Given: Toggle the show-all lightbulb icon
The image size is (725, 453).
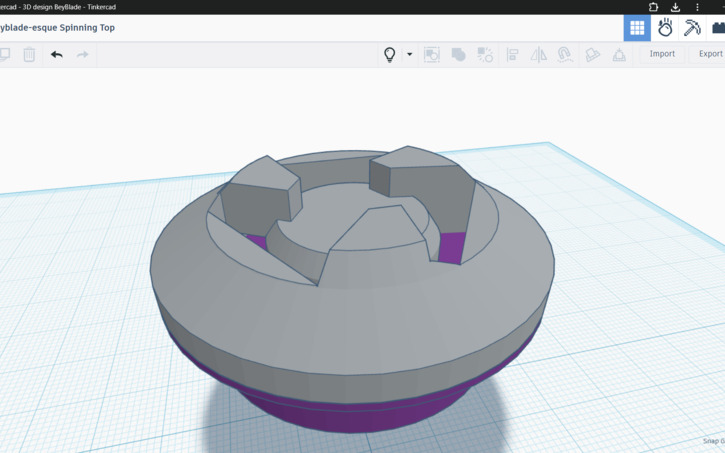Looking at the screenshot, I should (x=390, y=55).
